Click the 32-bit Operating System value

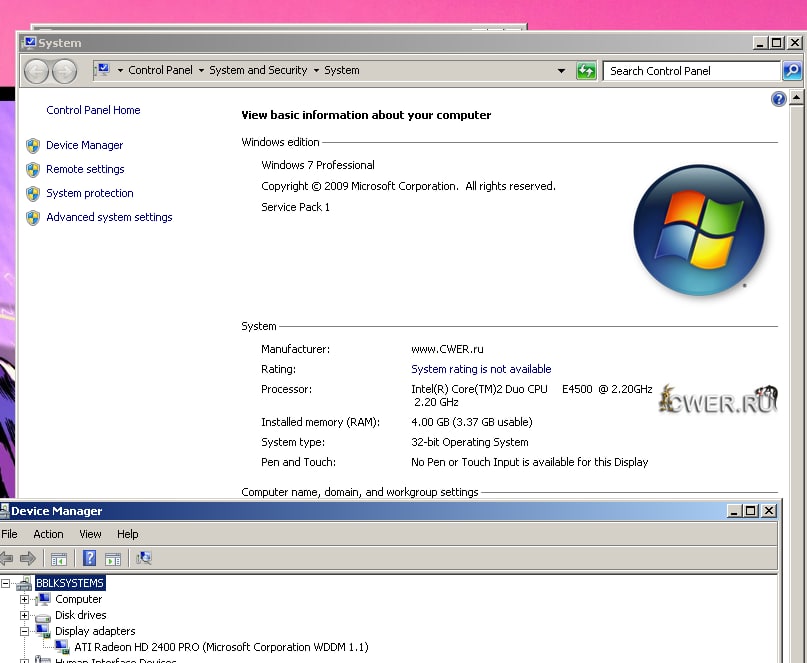(x=470, y=442)
